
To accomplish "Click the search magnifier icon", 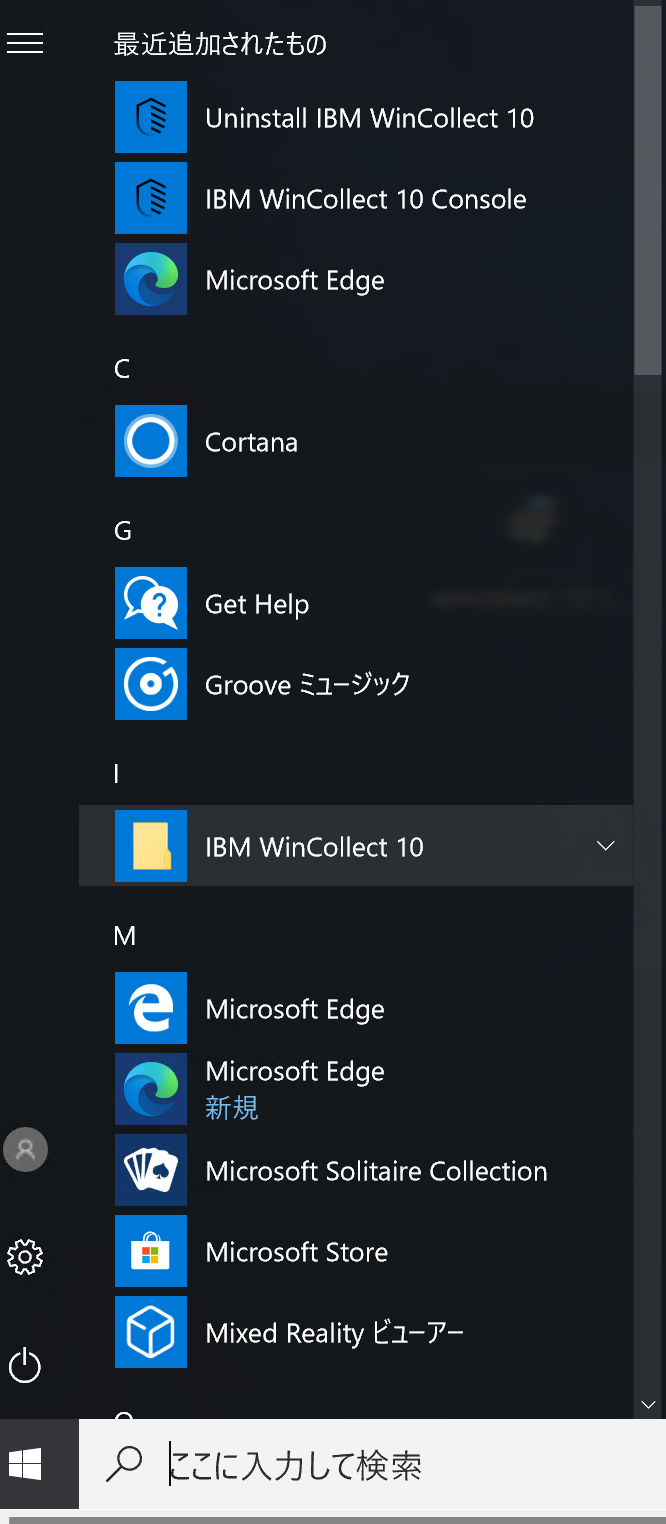I will point(124,1465).
